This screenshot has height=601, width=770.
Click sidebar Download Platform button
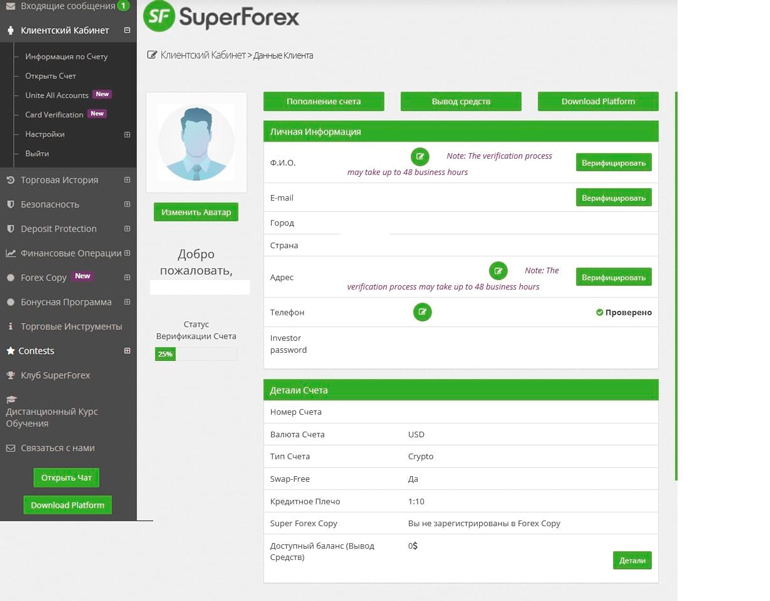pyautogui.click(x=67, y=505)
